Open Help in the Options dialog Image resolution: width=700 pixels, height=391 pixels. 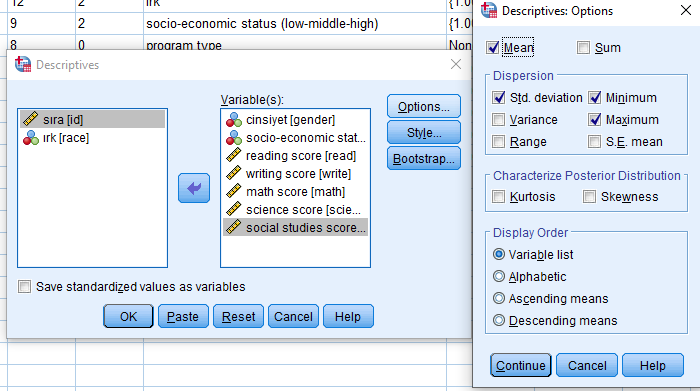coord(653,366)
